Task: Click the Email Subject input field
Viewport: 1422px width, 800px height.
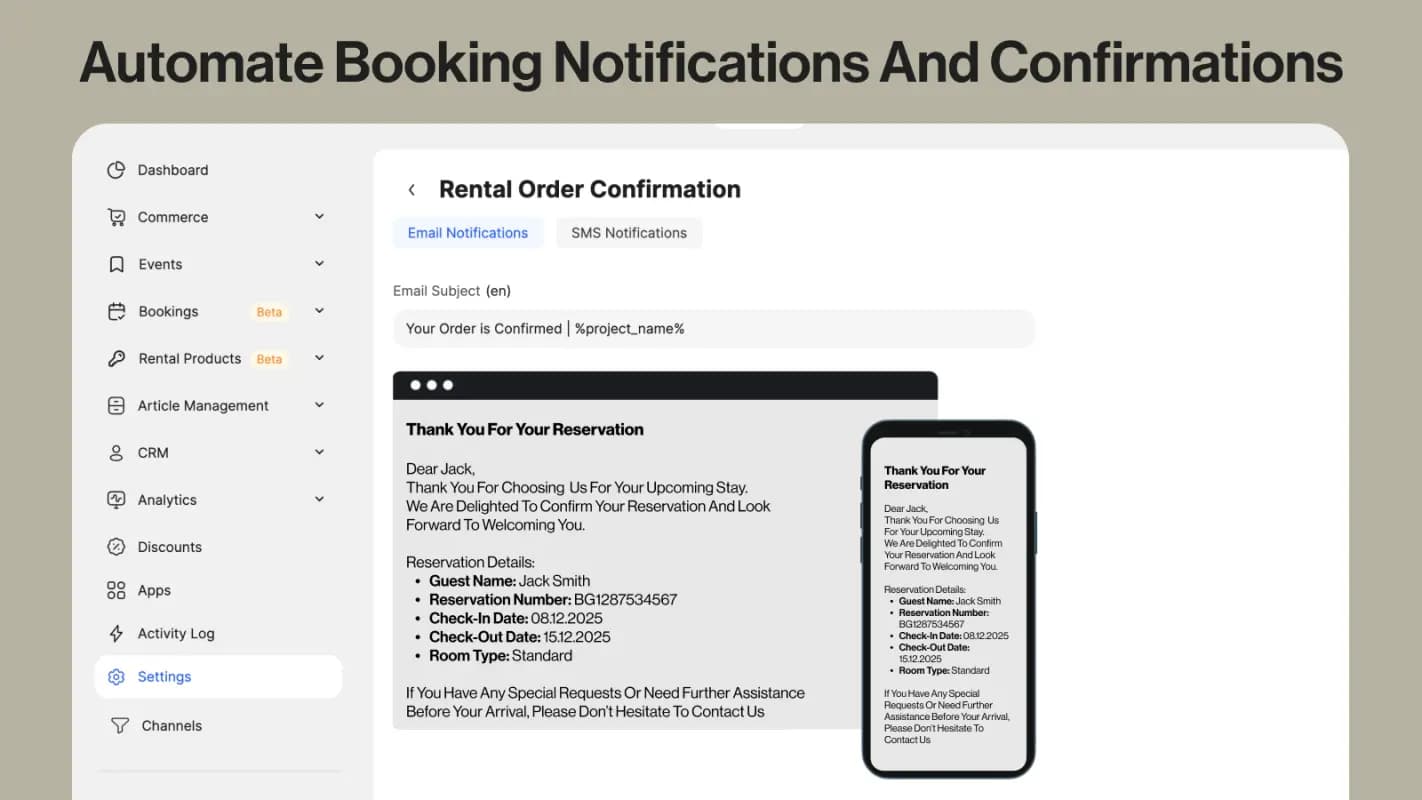Action: click(713, 328)
